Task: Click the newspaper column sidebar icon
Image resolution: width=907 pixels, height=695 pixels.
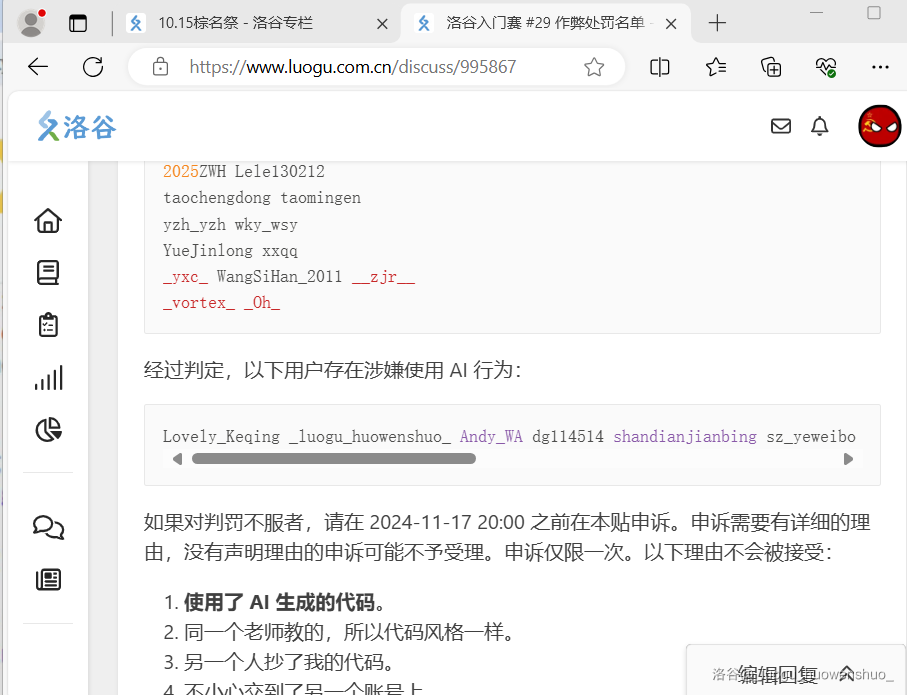Action: tap(48, 579)
